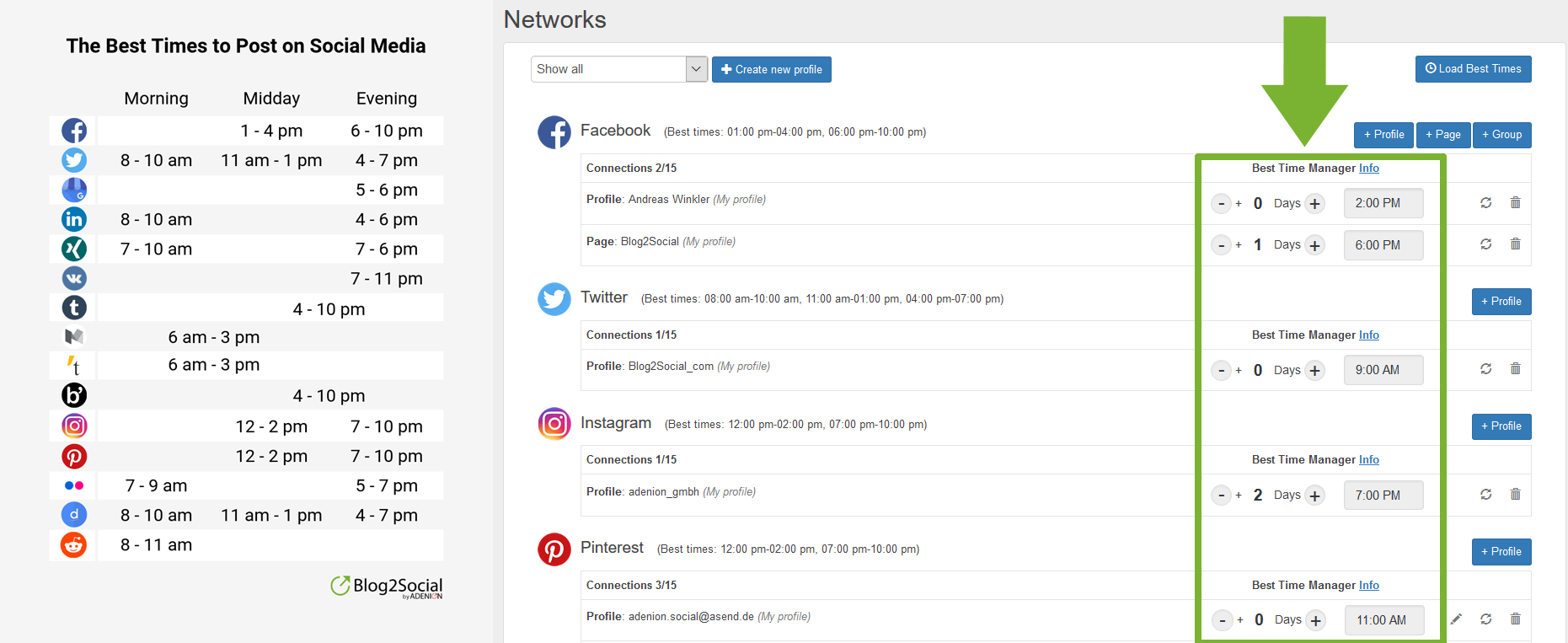Open Twitter Best Time Manager Info link
Viewport: 1568px width, 643px height.
(1369, 335)
